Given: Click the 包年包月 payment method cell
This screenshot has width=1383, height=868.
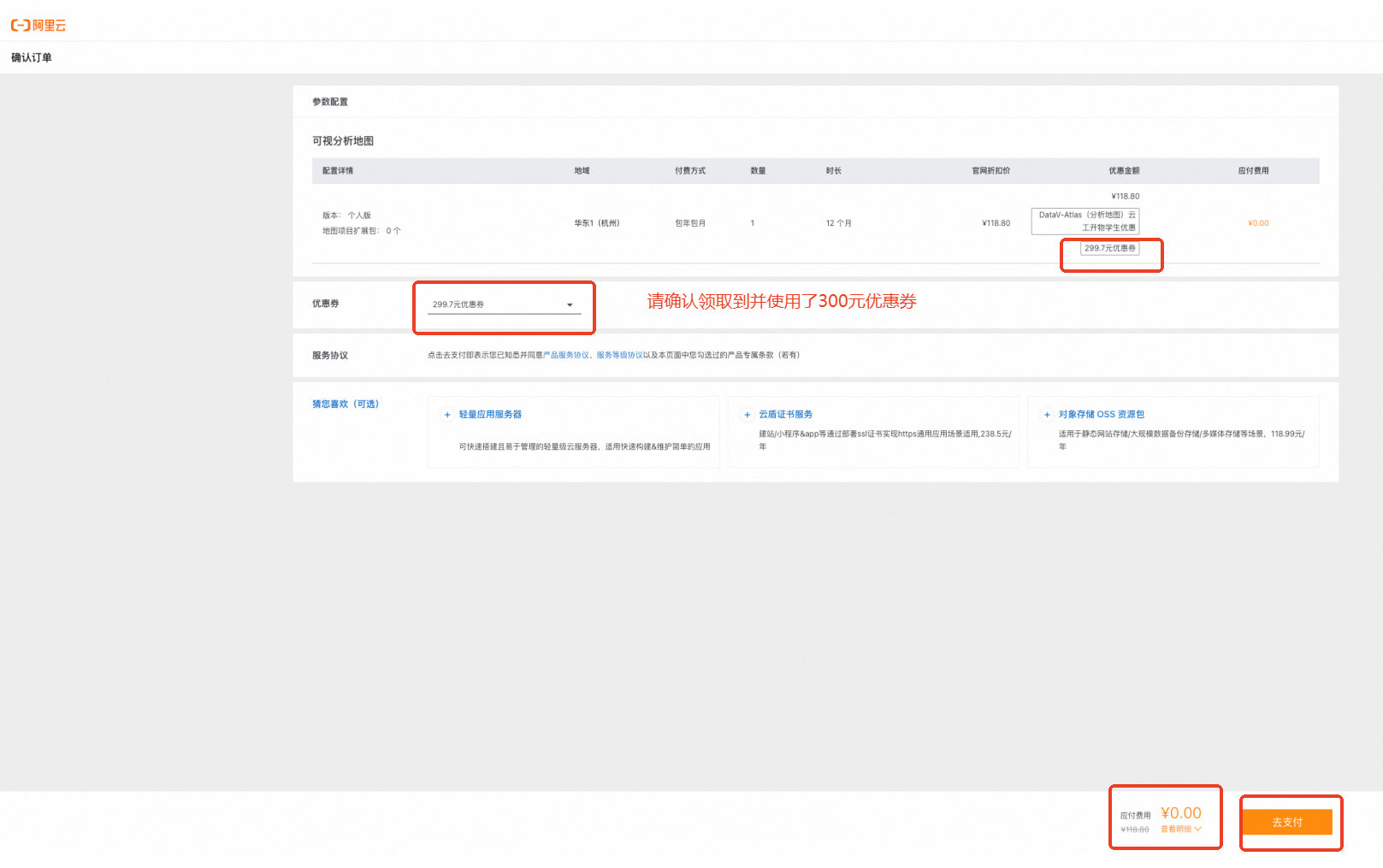Looking at the screenshot, I should pos(690,223).
